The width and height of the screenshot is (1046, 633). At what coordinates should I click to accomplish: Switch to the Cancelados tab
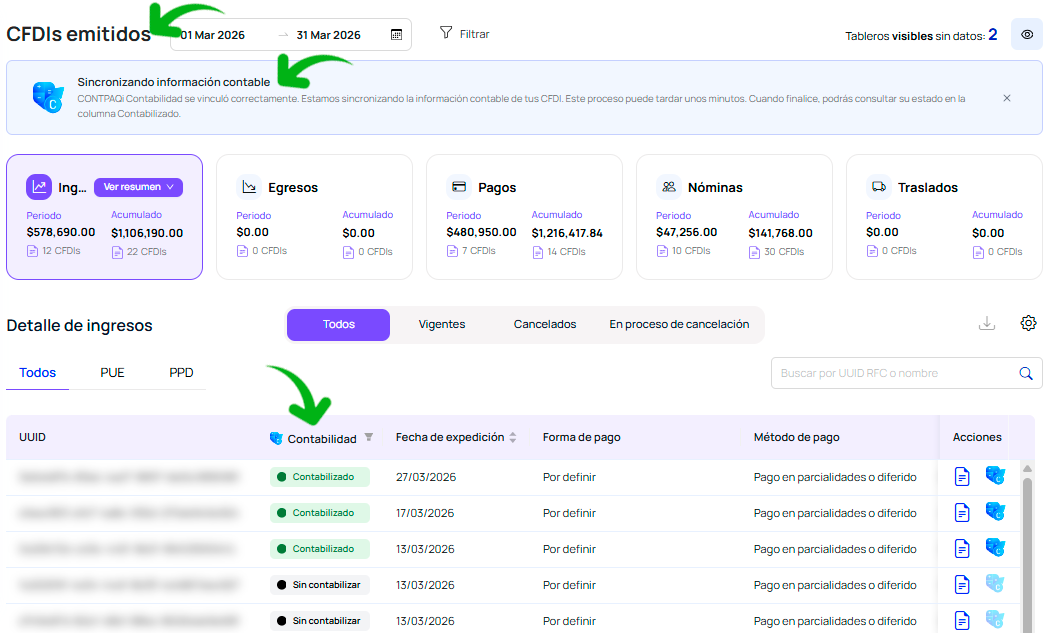544,324
